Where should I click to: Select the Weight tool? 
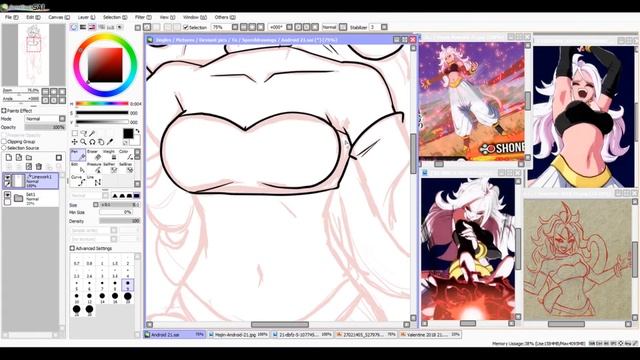click(110, 155)
